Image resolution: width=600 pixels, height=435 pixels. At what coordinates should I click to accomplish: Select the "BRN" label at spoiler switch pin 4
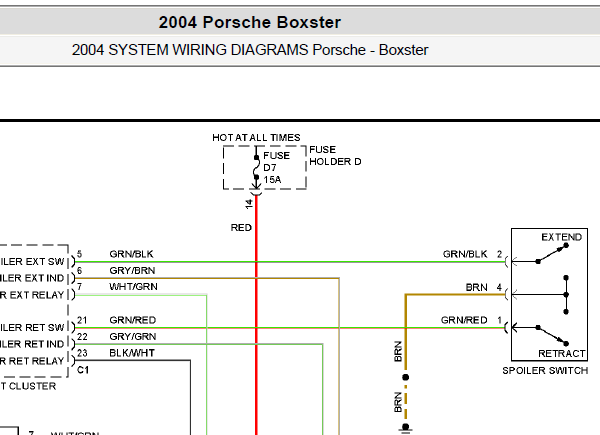point(476,287)
